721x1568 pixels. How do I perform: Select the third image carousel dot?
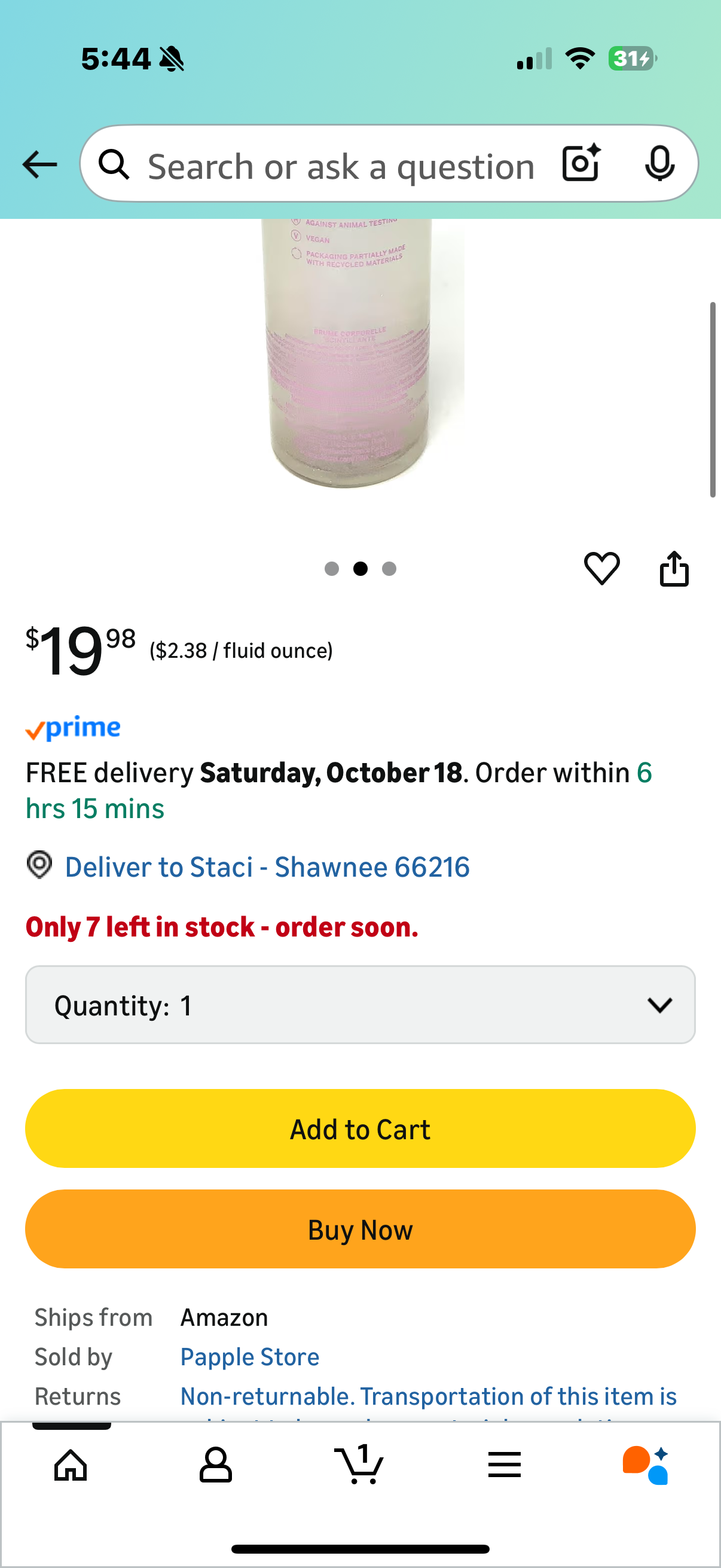click(389, 569)
